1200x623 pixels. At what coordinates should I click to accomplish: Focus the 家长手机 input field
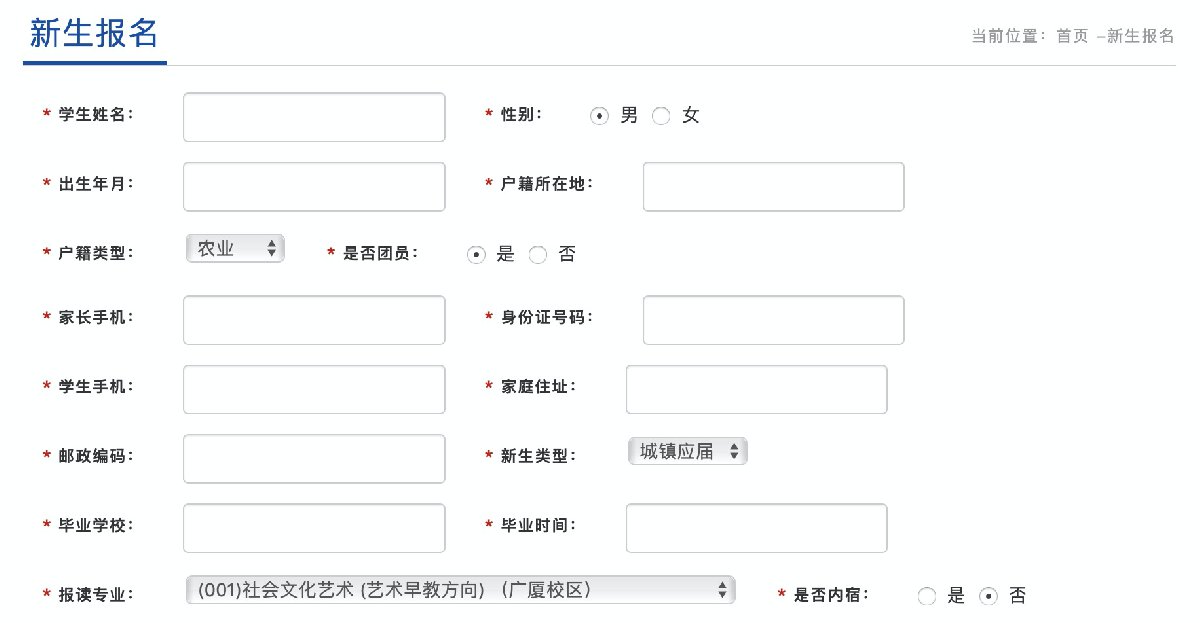click(314, 320)
